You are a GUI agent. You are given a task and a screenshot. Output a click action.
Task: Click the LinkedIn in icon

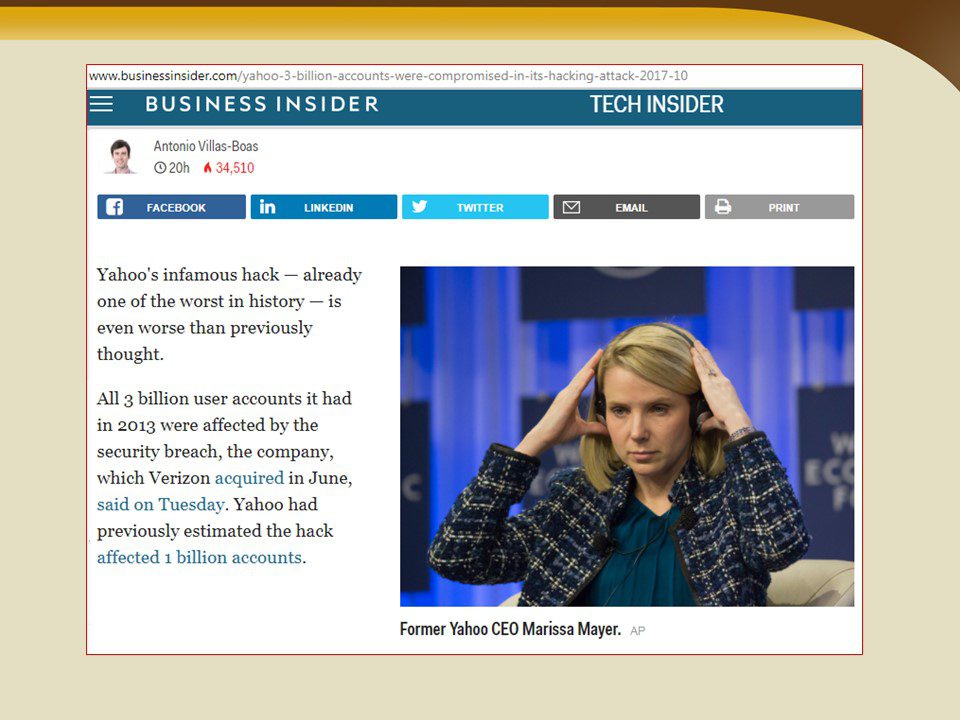(x=268, y=207)
